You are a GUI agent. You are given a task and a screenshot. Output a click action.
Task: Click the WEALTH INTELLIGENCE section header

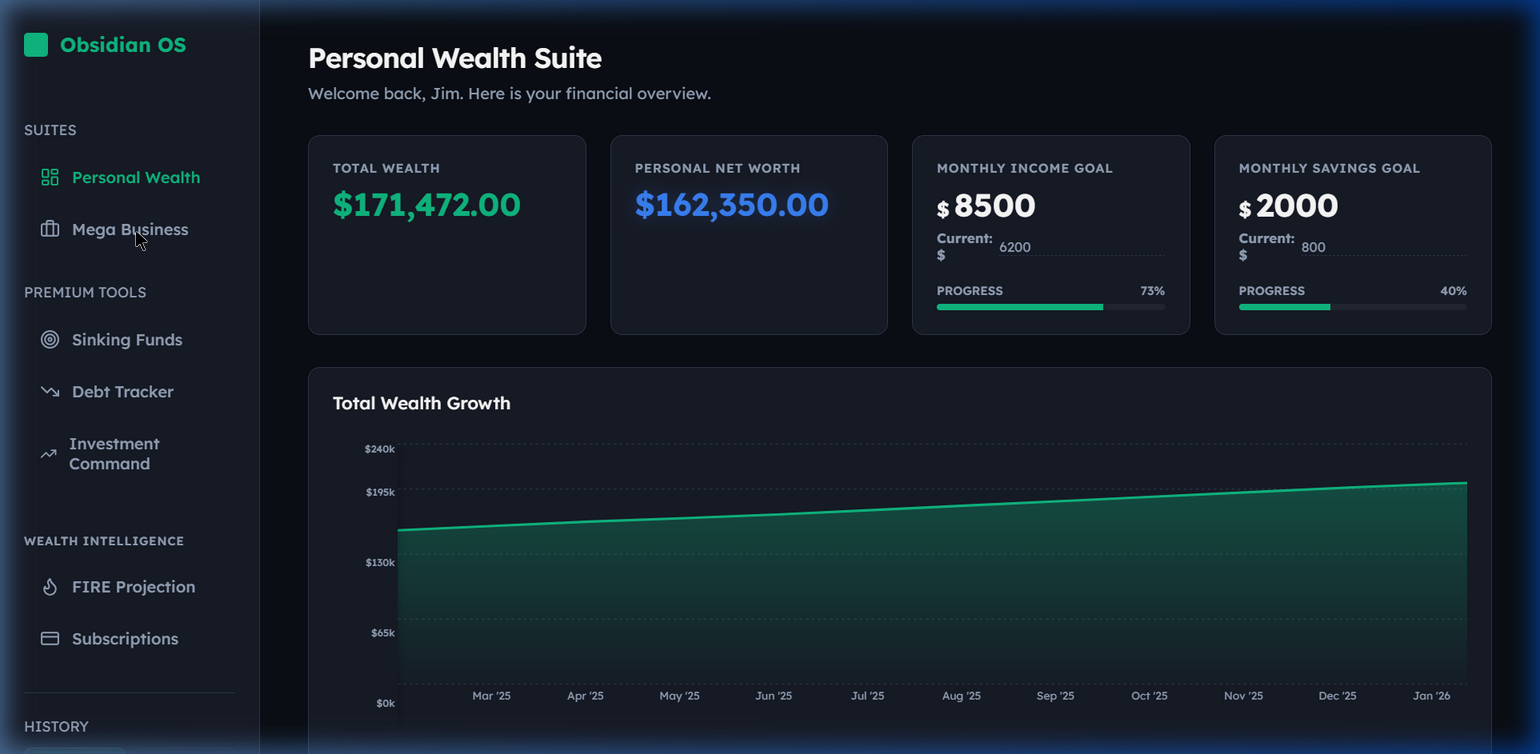pos(104,541)
